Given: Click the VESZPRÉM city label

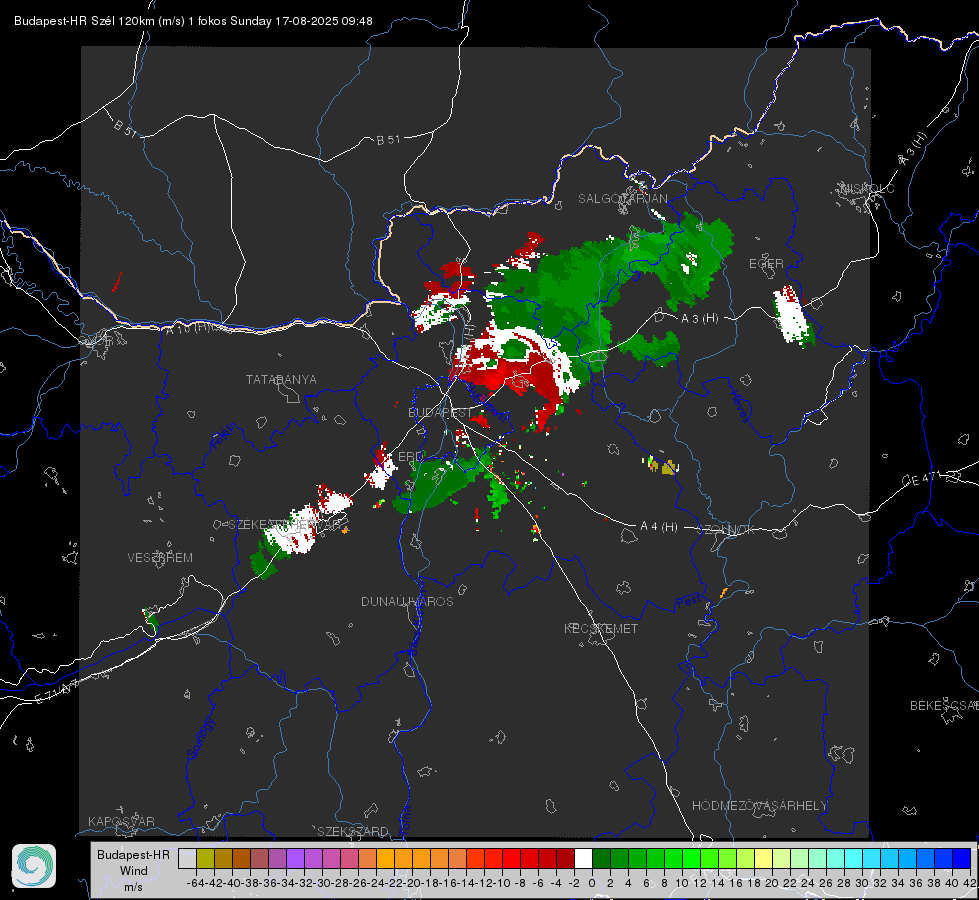Looking at the screenshot, I should coord(160,557).
